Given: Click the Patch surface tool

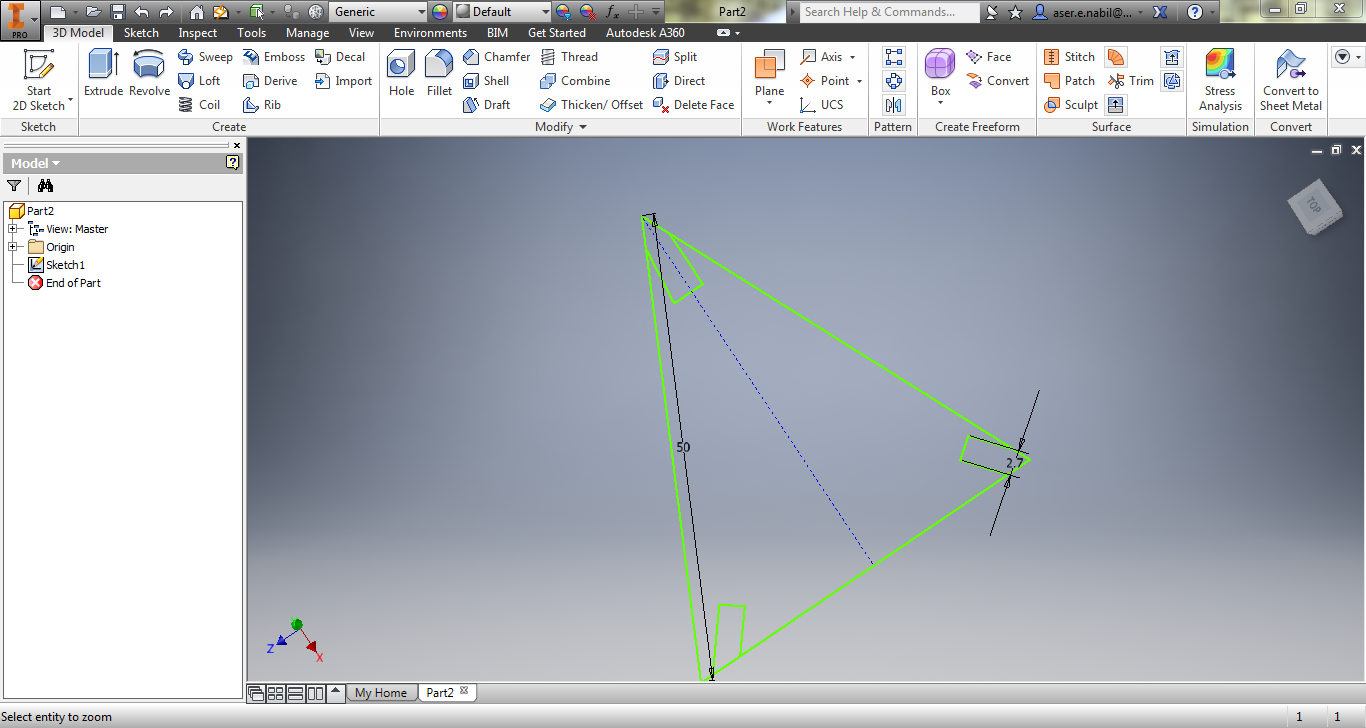Looking at the screenshot, I should [1069, 81].
